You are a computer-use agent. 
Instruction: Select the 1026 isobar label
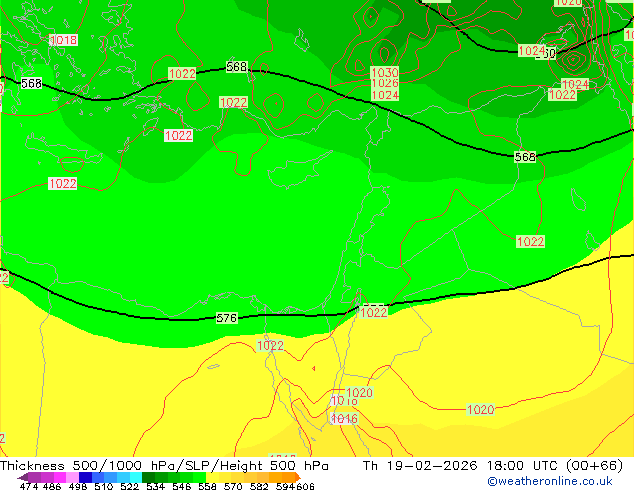click(x=385, y=83)
